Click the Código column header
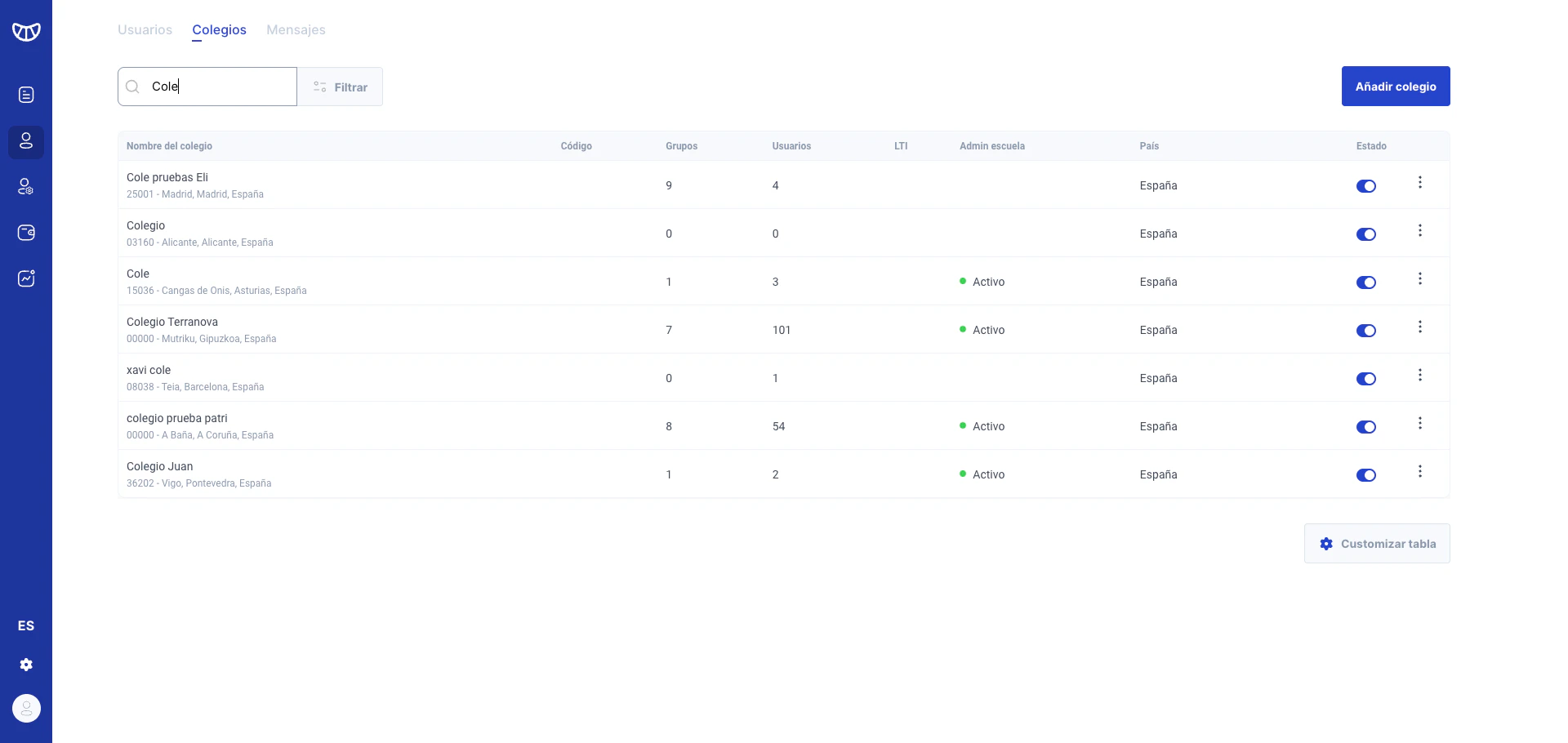Image resolution: width=1568 pixels, height=743 pixels. tap(576, 146)
